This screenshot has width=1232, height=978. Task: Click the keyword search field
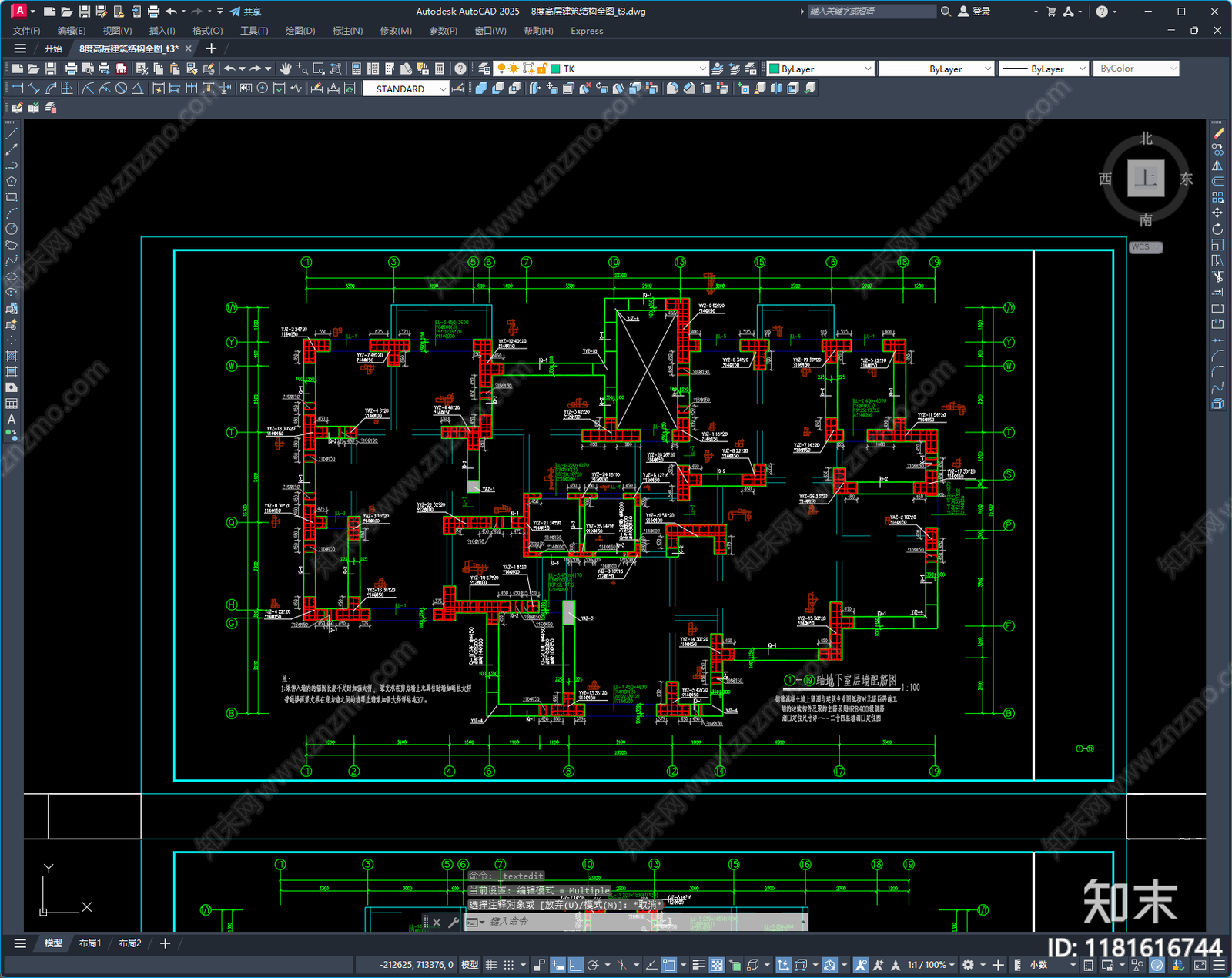pyautogui.click(x=872, y=12)
